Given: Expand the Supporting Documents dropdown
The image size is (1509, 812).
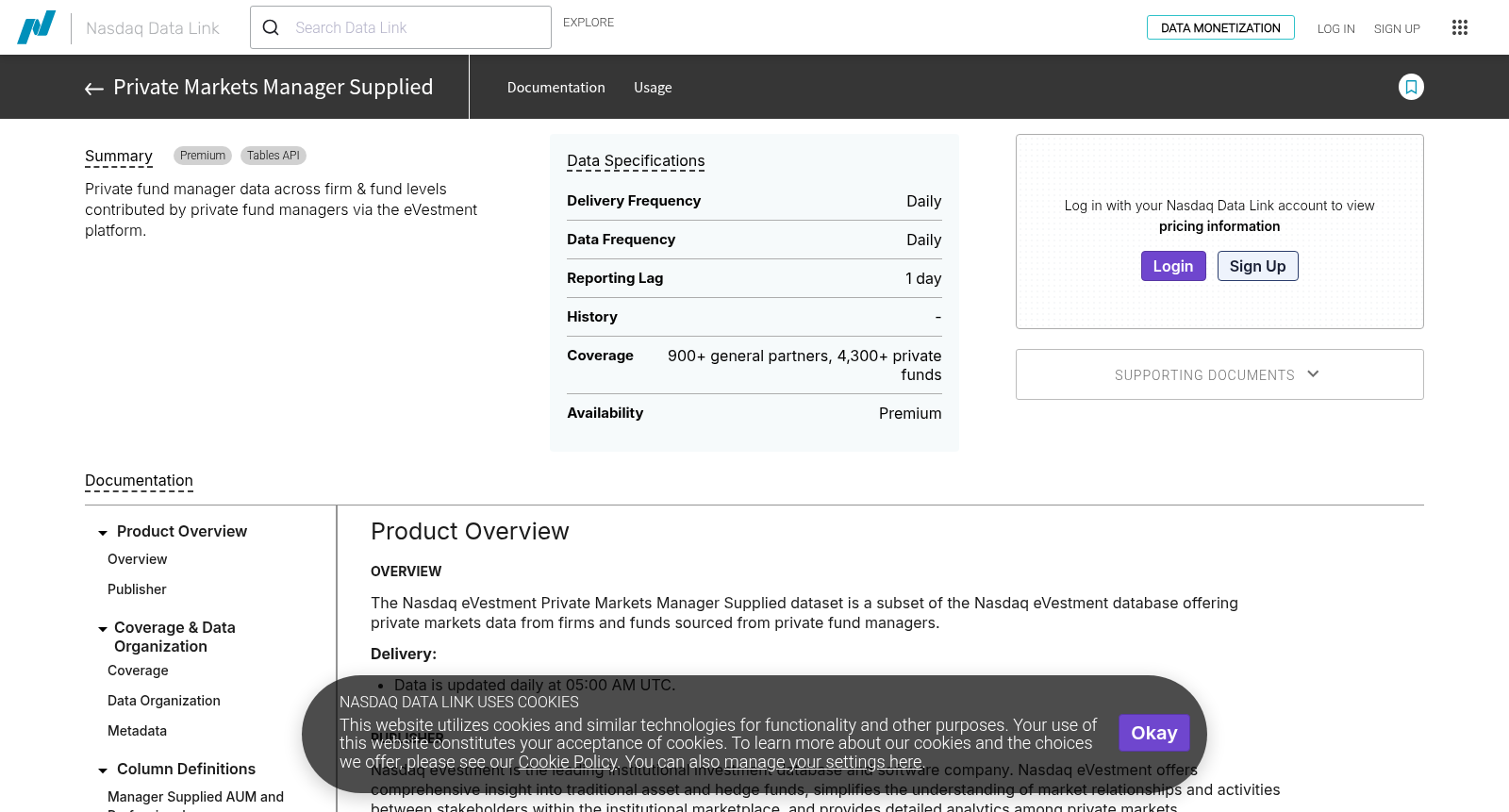Looking at the screenshot, I should [1219, 374].
